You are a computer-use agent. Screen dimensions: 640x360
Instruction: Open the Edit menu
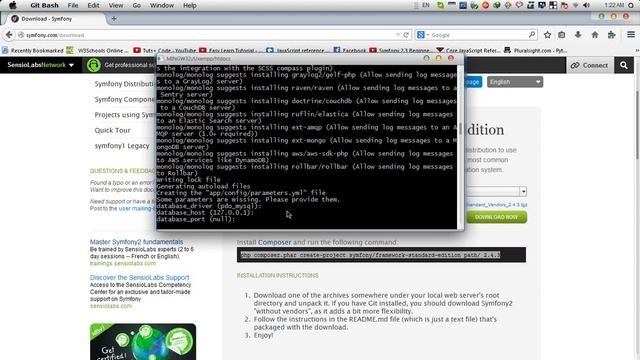point(93,5)
